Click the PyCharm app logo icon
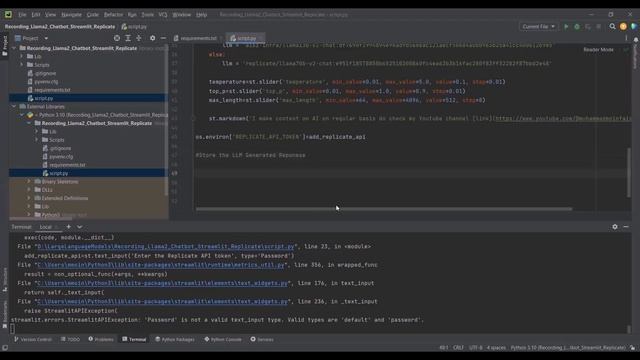Image resolution: width=640 pixels, height=360 pixels. point(8,14)
